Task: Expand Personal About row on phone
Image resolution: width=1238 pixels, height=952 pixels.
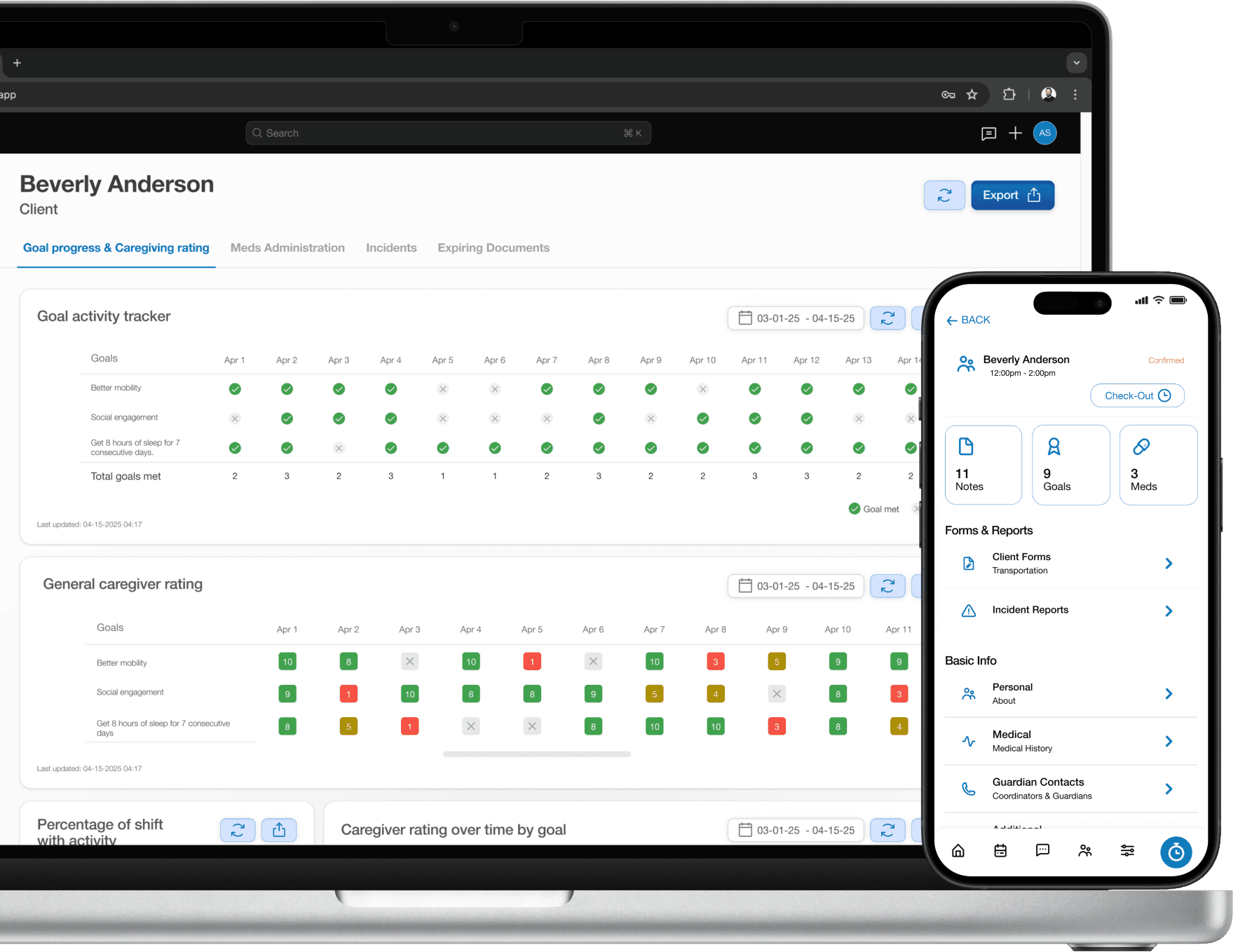Action: click(x=1071, y=694)
